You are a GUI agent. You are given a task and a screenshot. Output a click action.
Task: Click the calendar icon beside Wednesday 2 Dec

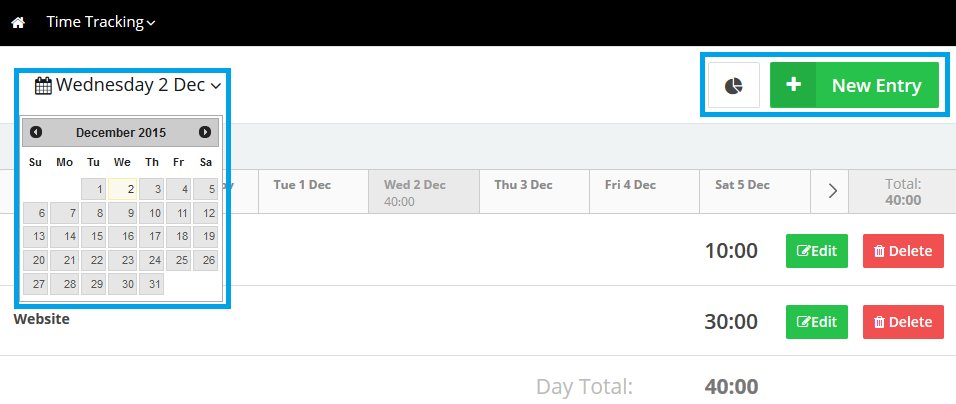click(x=43, y=86)
